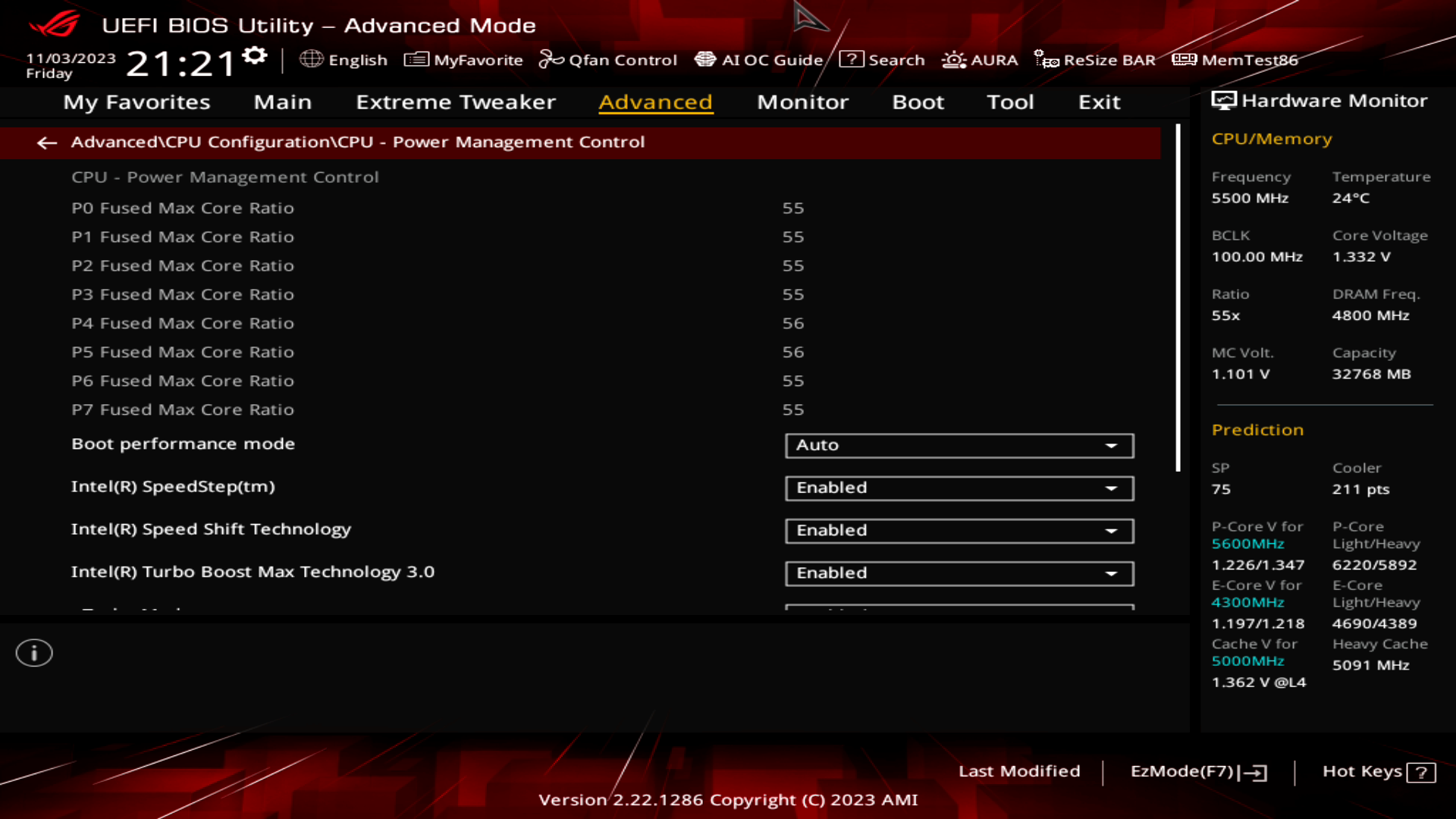The image size is (1456, 819).
Task: Expand Intel(R) SpeedStep(tm) dropdown
Action: point(1112,488)
